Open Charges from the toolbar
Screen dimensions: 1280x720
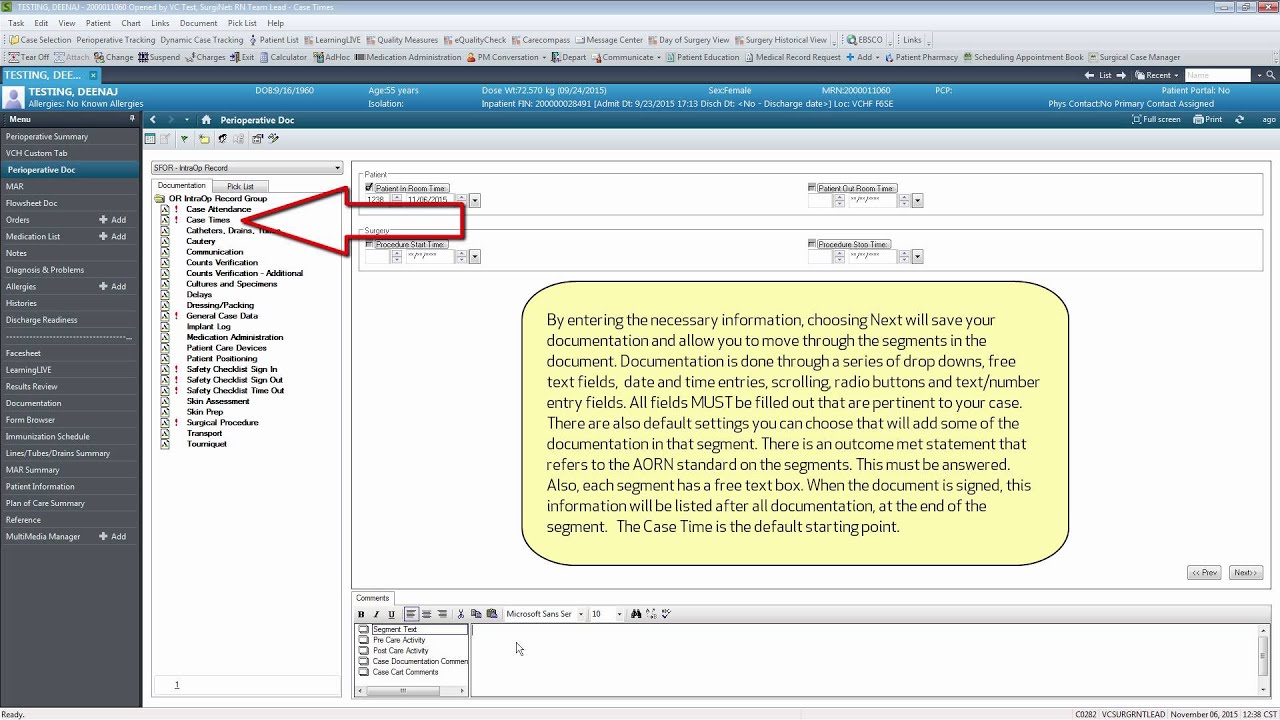[x=205, y=57]
